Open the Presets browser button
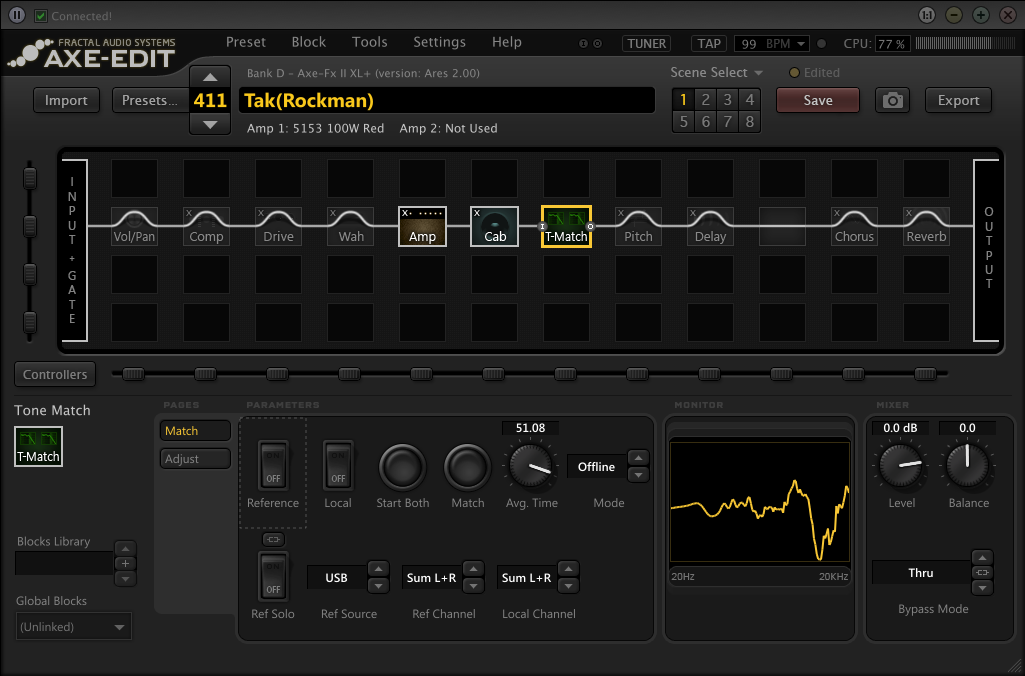This screenshot has width=1025, height=676. point(150,101)
